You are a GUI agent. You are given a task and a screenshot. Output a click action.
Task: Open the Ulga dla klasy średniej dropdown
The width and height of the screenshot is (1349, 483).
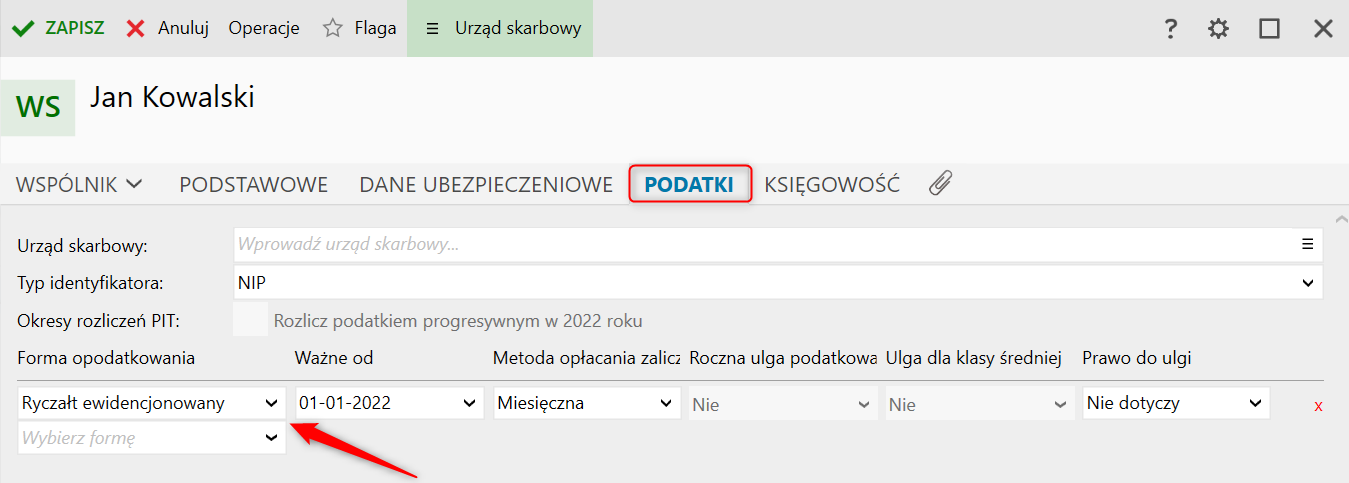(x=980, y=405)
